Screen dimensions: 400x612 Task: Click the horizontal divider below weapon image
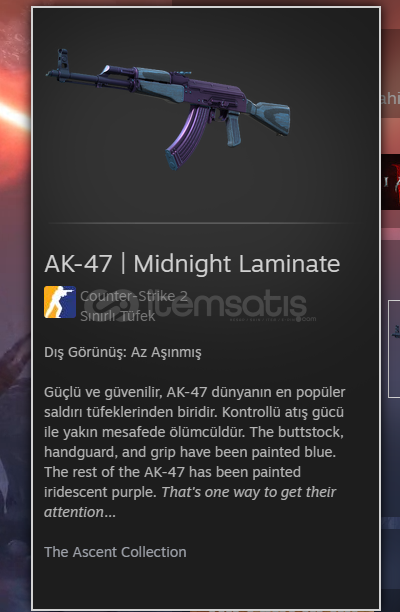pos(200,223)
